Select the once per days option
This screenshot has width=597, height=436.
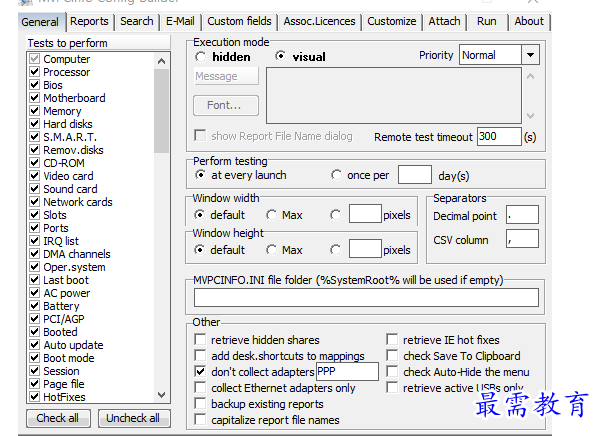coord(336,175)
